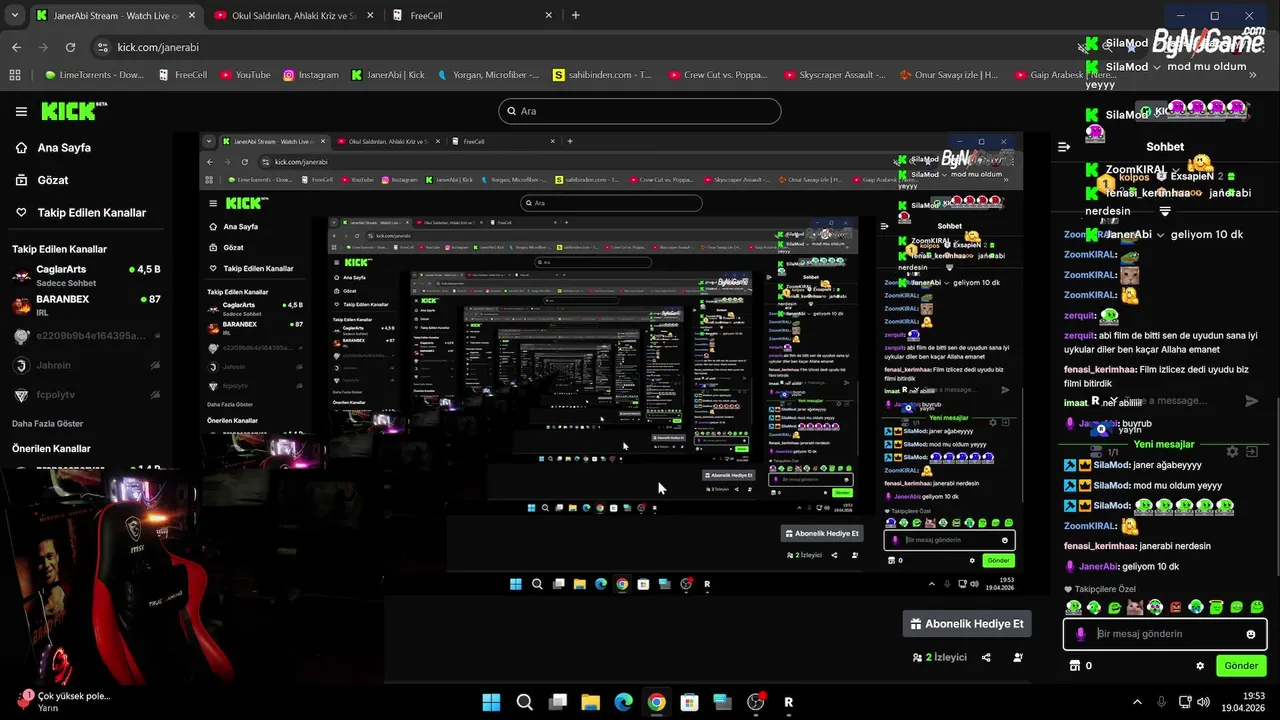Open Google Chrome from taskbar
1280x720 pixels.
656,702
